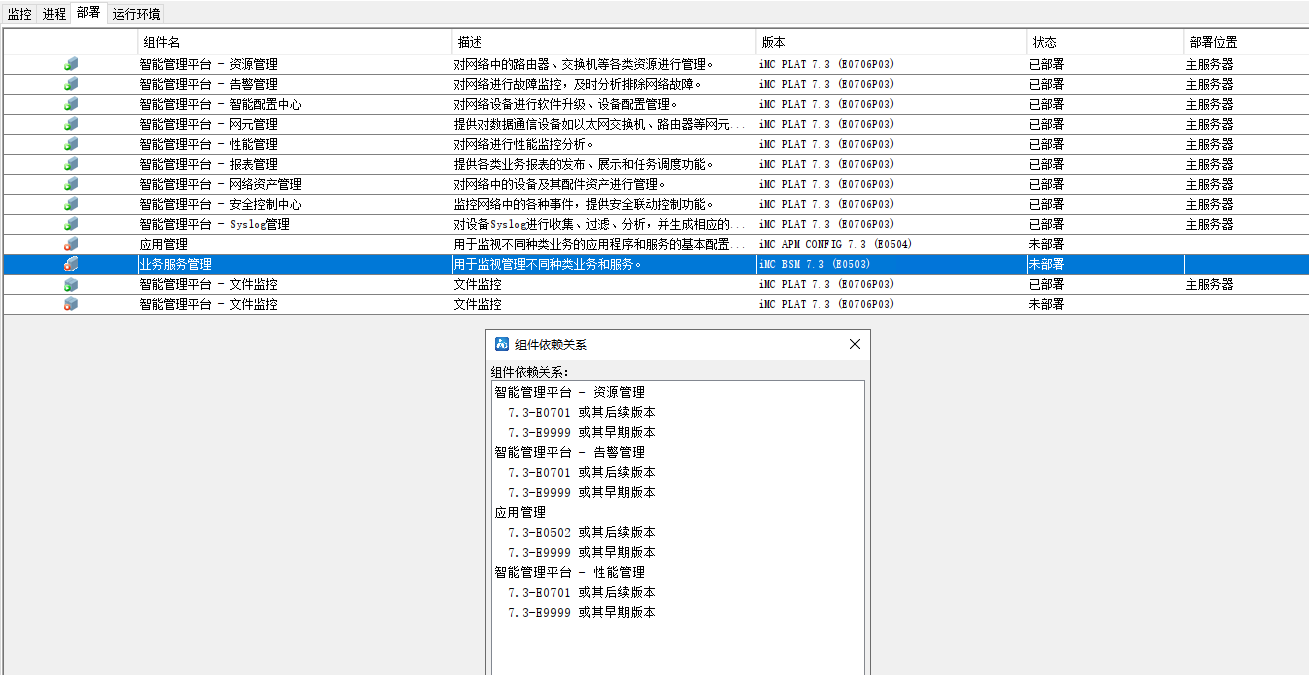Click 主服务器 location in 资源管理 row
Image resolution: width=1309 pixels, height=675 pixels.
pyautogui.click(x=1209, y=64)
